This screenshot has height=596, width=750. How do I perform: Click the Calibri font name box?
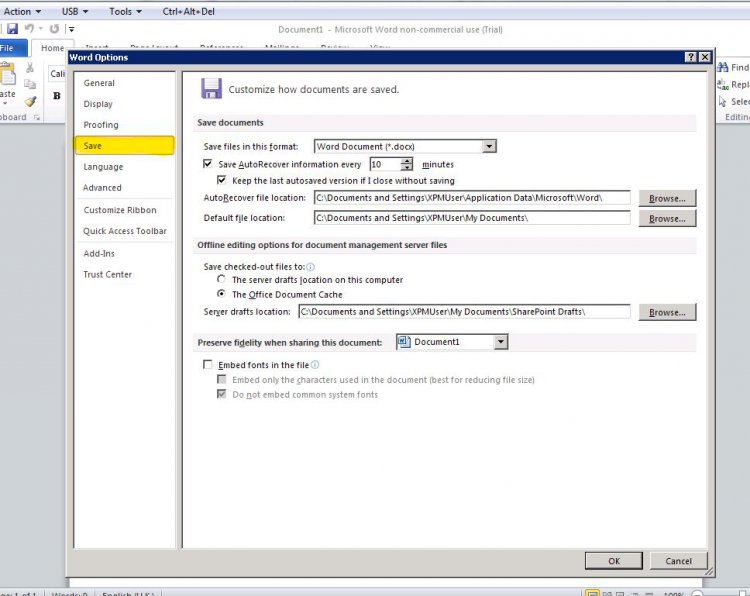(x=57, y=74)
